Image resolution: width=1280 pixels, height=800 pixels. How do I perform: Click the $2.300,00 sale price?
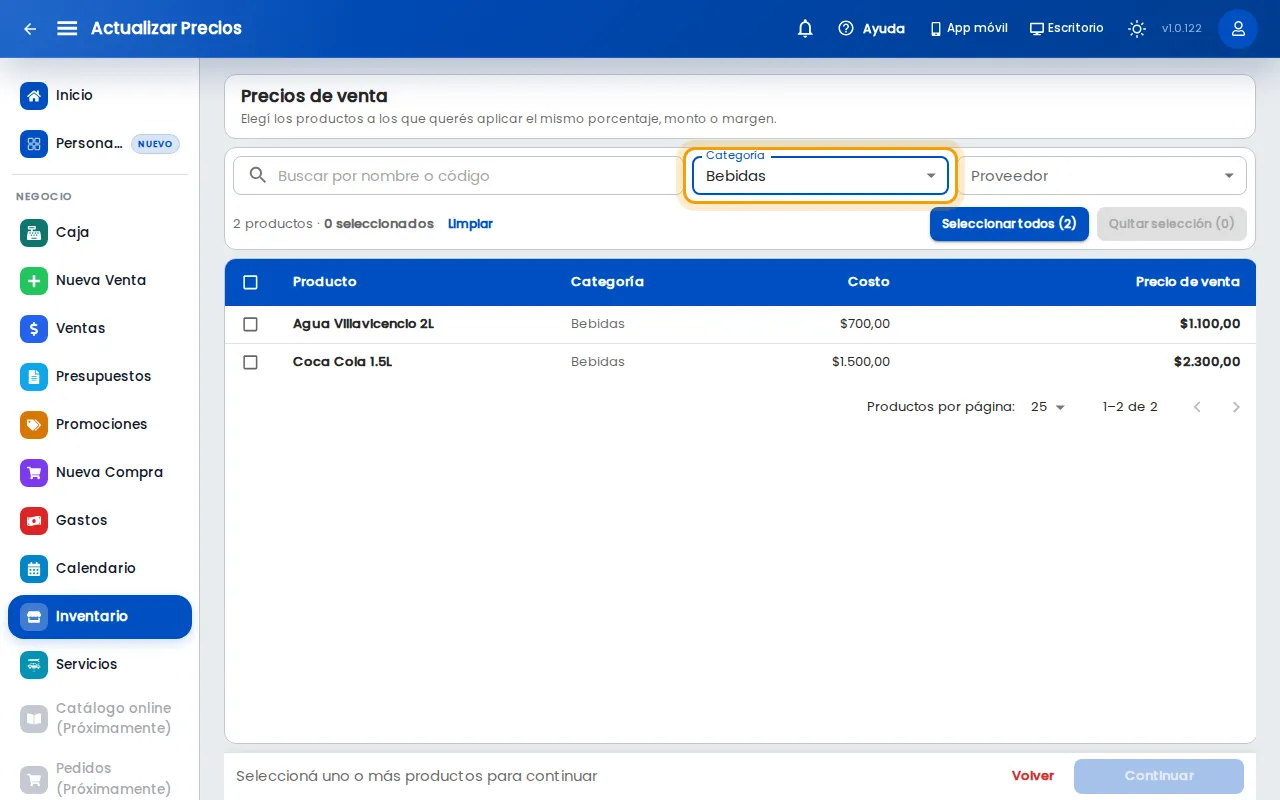coord(1207,362)
